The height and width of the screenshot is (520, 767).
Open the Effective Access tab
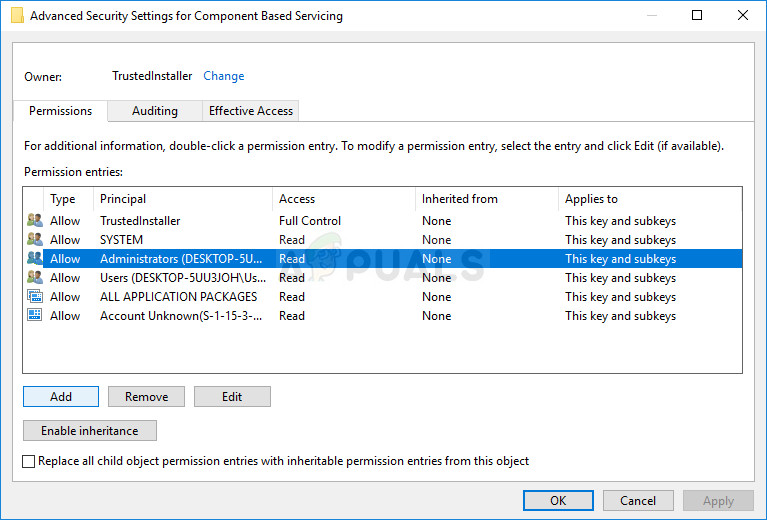pyautogui.click(x=250, y=111)
